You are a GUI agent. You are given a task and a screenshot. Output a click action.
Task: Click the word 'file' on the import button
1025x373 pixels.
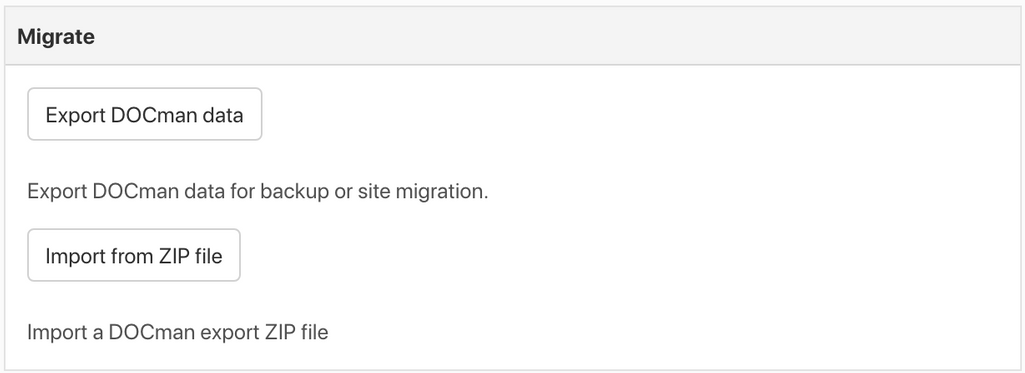(x=209, y=255)
